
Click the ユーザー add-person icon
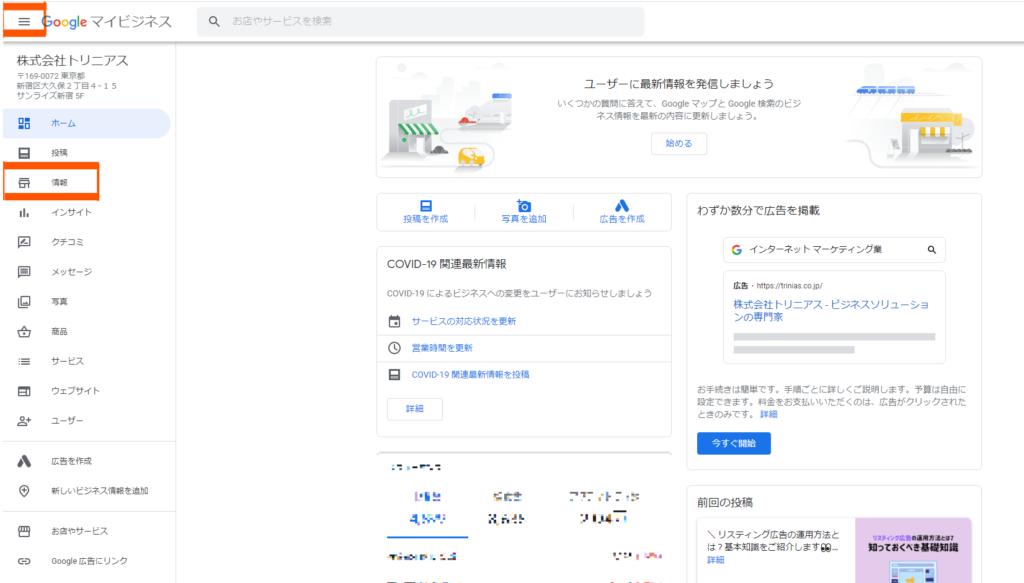(24, 421)
